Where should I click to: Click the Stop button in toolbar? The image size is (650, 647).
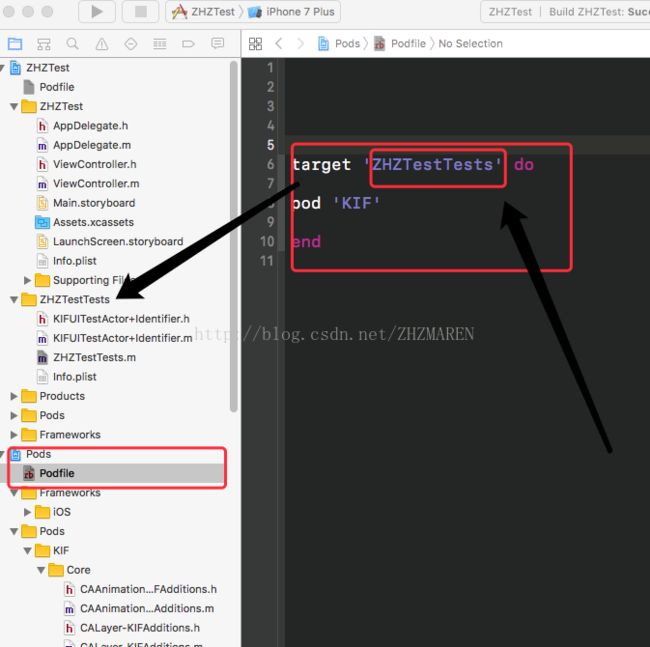pyautogui.click(x=141, y=11)
